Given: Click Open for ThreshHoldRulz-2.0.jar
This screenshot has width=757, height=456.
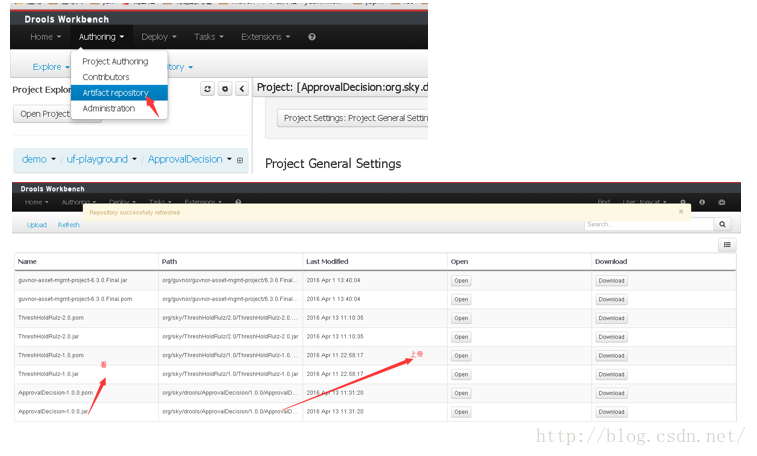Looking at the screenshot, I should click(x=461, y=337).
